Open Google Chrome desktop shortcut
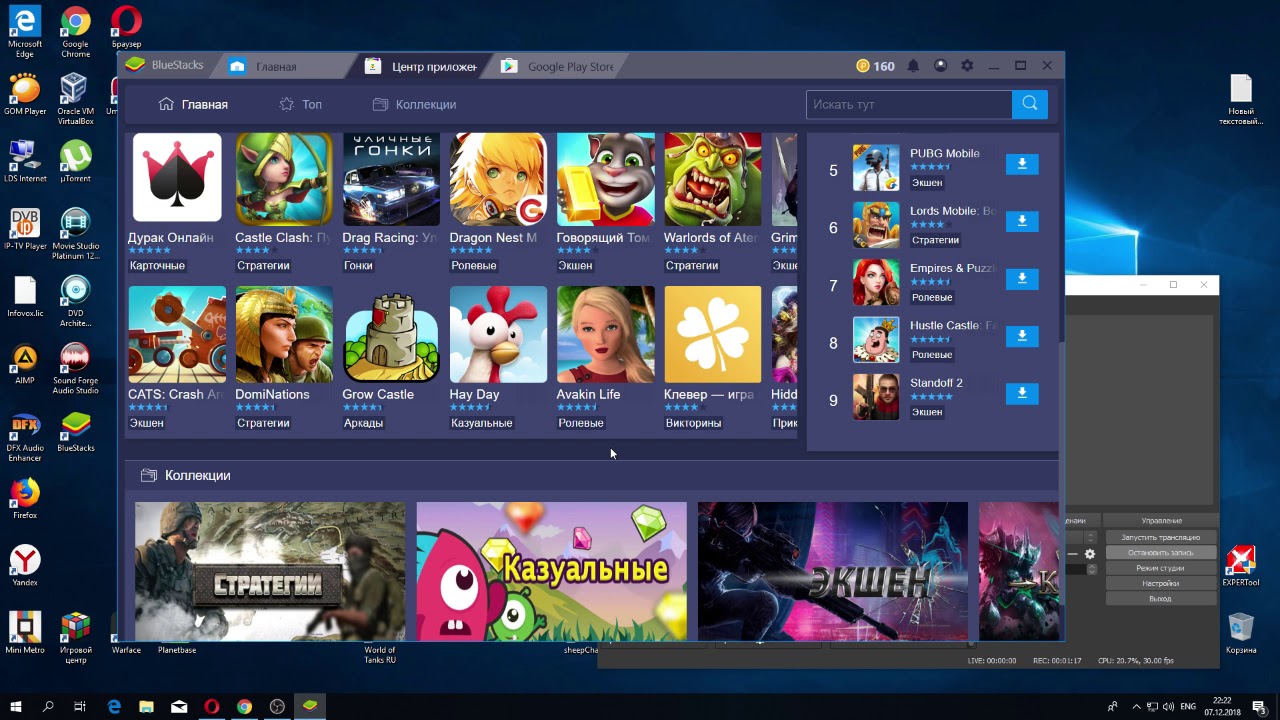1280x720 pixels. coord(75,32)
